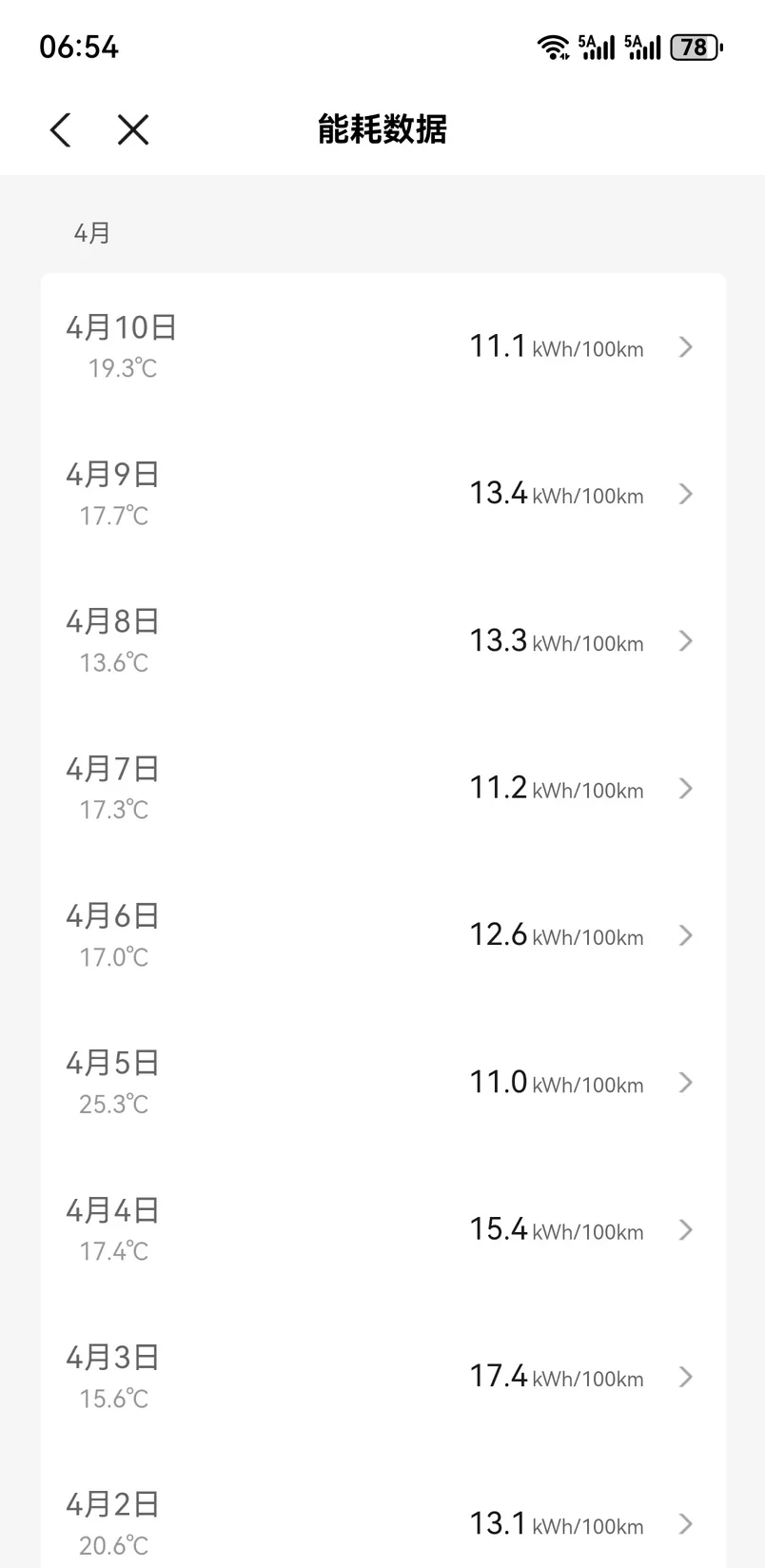The width and height of the screenshot is (765, 1568).
Task: Tap the 4月 month section header
Action: (92, 233)
